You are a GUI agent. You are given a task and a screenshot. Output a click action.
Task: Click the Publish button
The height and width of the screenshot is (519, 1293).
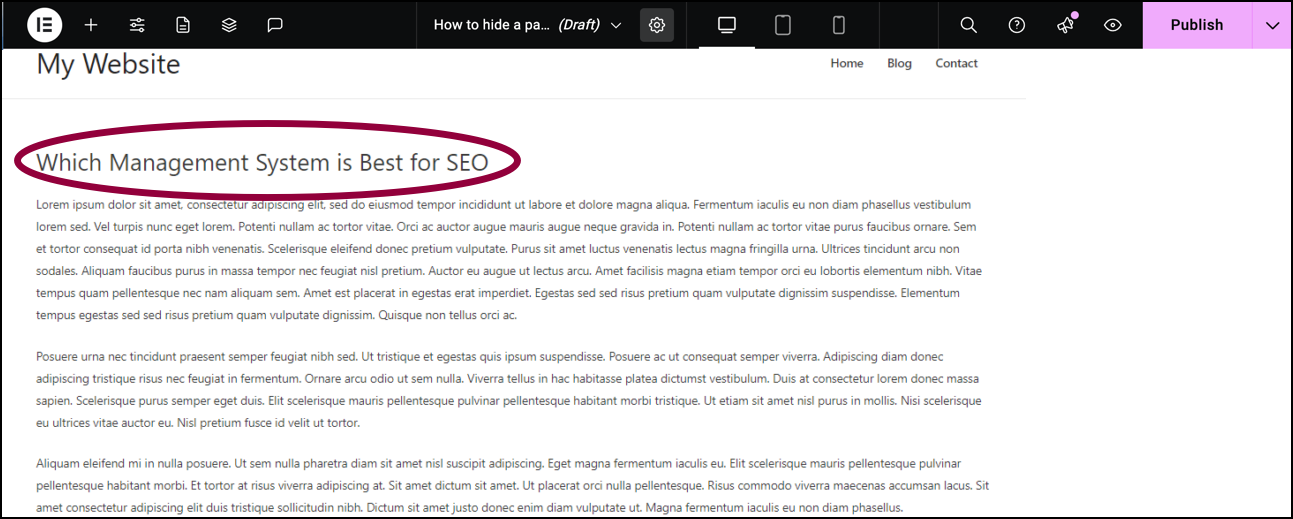pos(1197,25)
